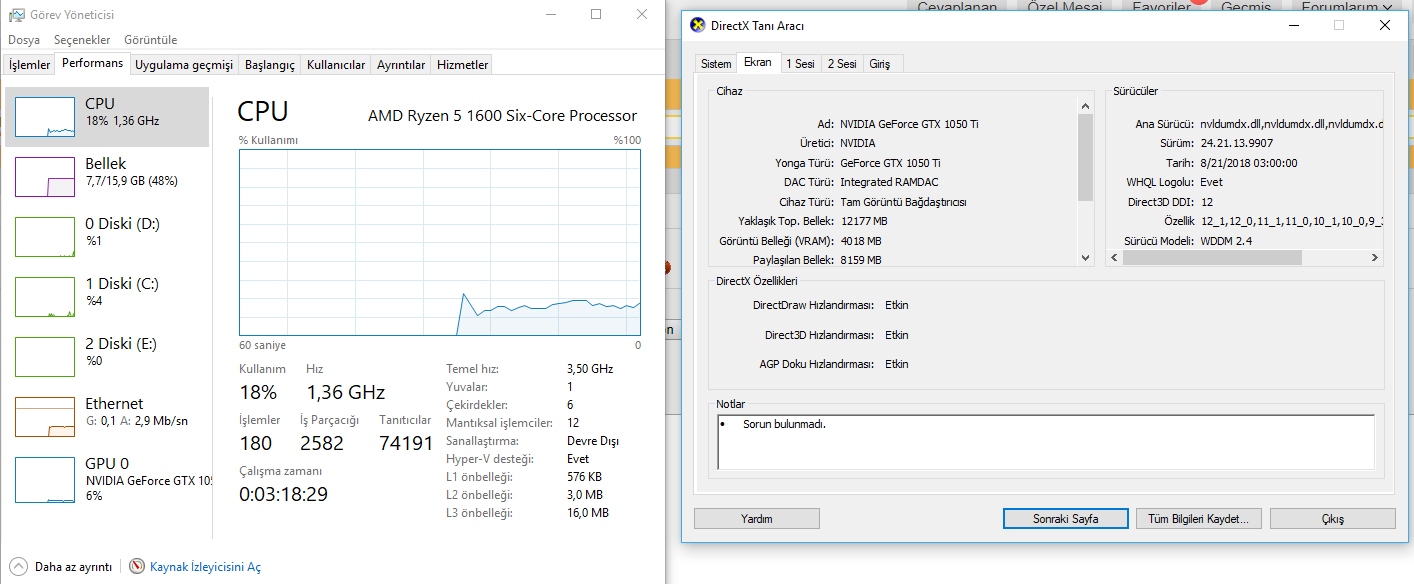Click the "74191" Tanıtıcılar value
This screenshot has width=1414, height=584.
pos(406,443)
